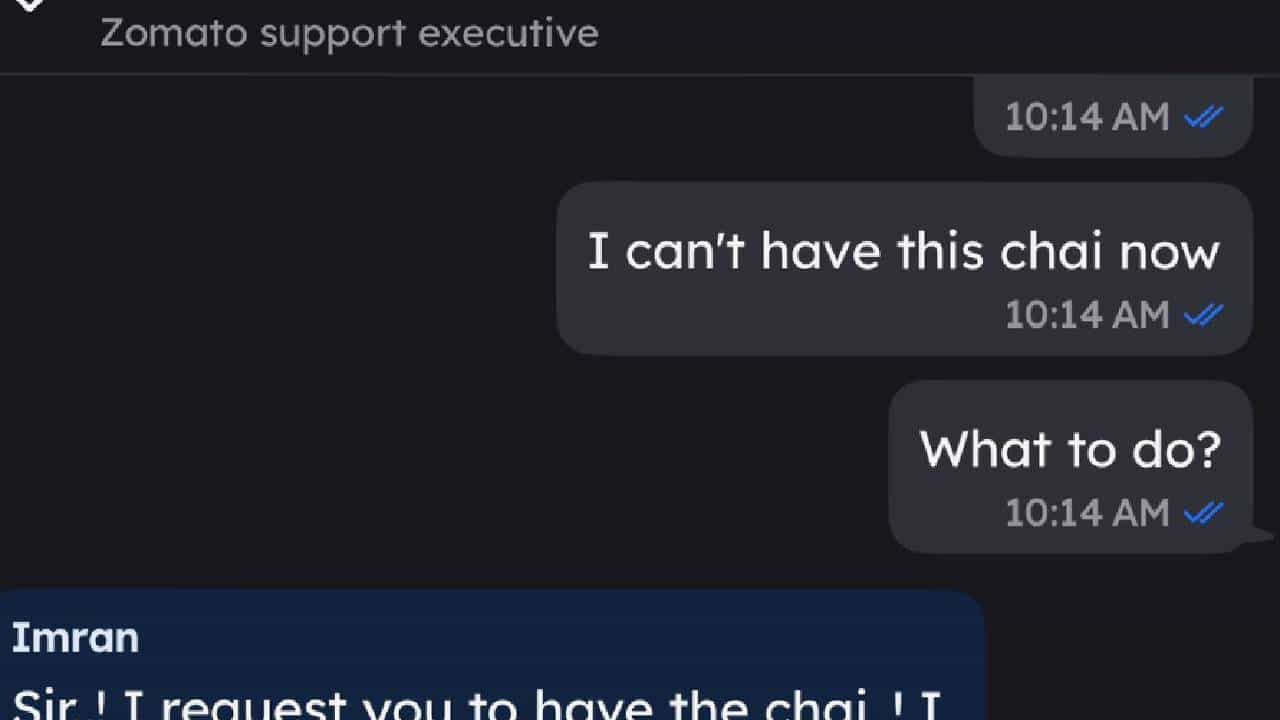The width and height of the screenshot is (1280, 720).
Task: Click double-tick icon under 'What to do?'
Action: 1203,513
